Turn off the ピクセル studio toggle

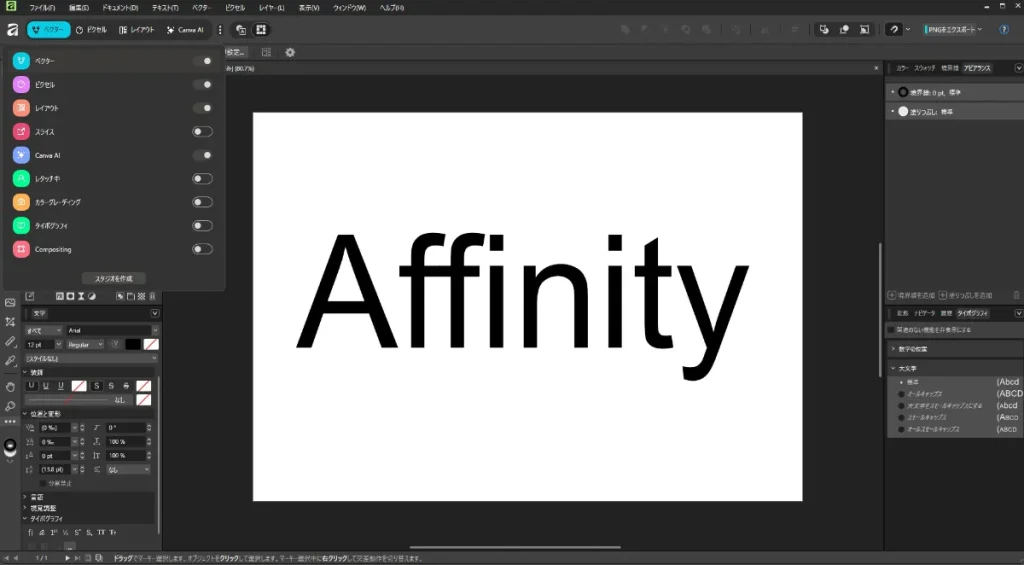tap(202, 85)
